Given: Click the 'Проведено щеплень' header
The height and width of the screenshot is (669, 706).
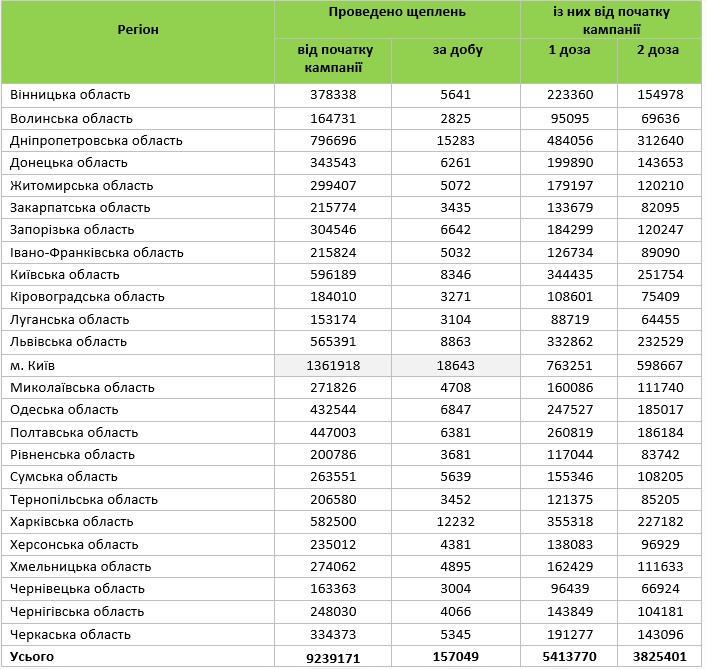Looking at the screenshot, I should (397, 12).
